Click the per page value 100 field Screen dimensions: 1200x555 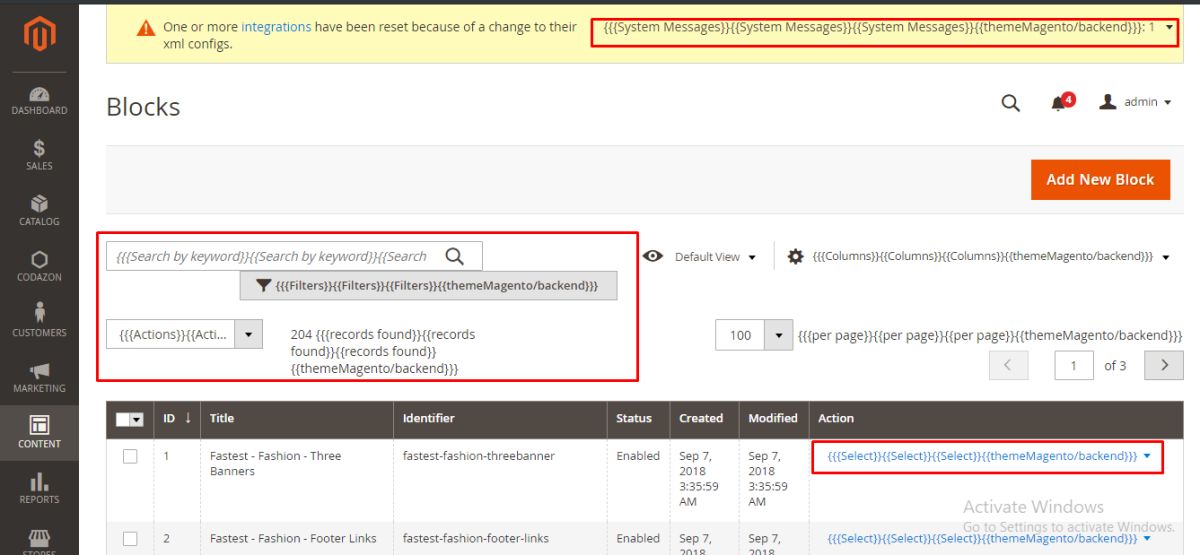click(740, 335)
